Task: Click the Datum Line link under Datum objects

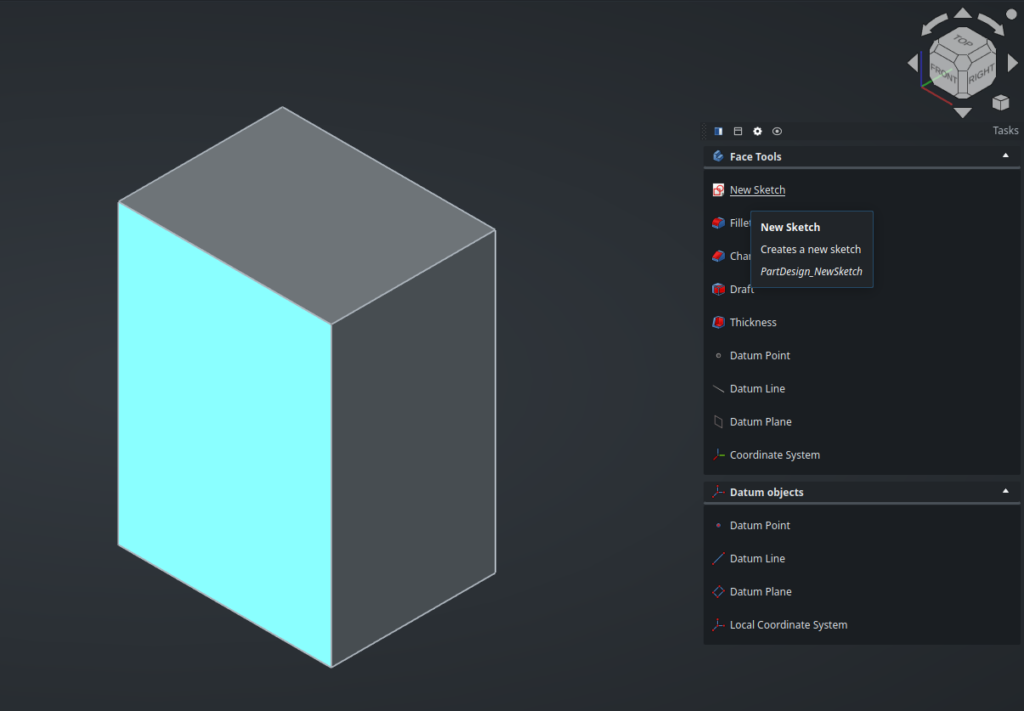Action: click(757, 559)
